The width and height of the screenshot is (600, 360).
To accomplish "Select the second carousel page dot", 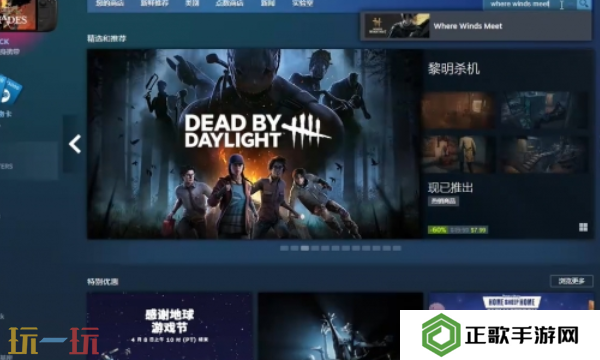I will coord(294,248).
